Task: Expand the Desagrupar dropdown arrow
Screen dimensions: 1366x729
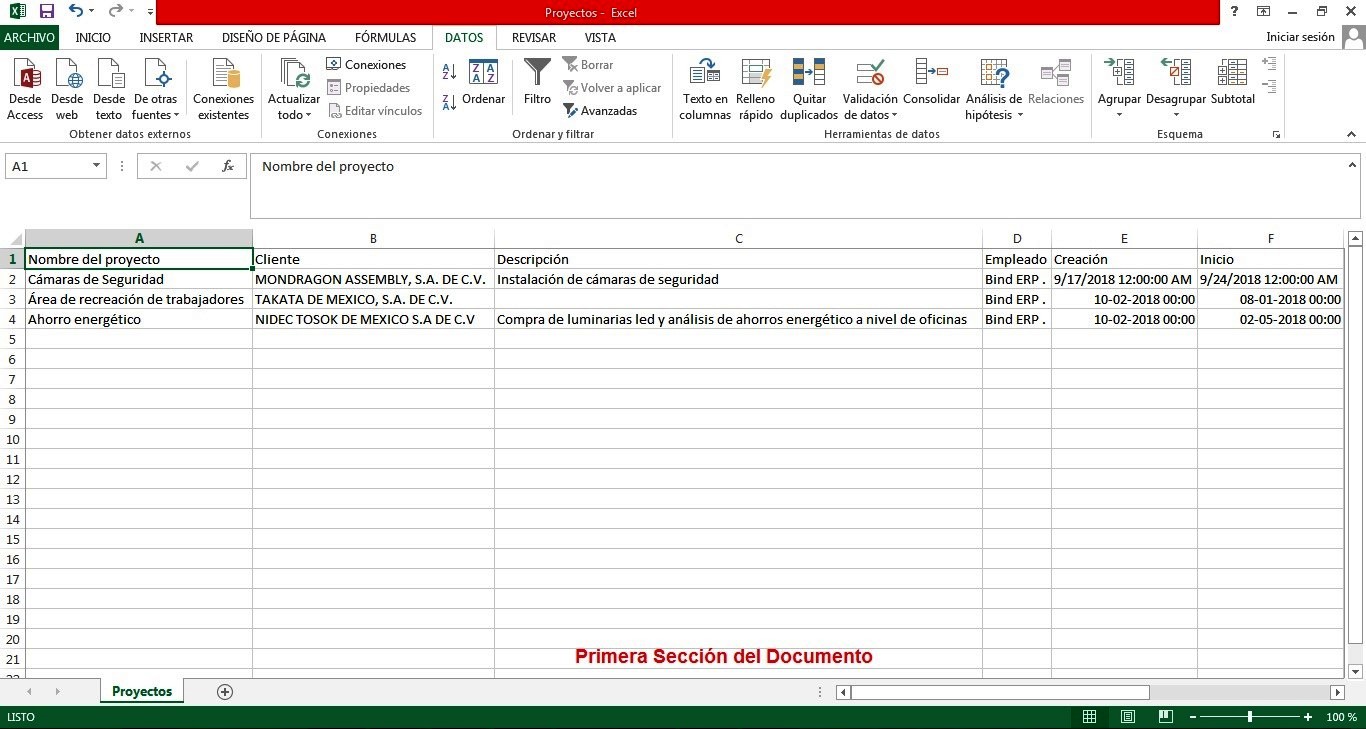Action: [x=1176, y=115]
